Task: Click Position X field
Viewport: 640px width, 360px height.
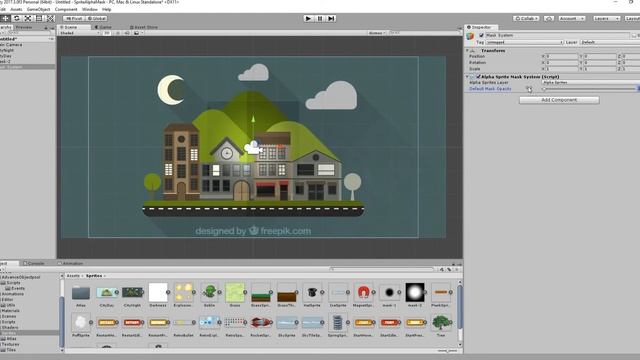Action: coord(561,56)
